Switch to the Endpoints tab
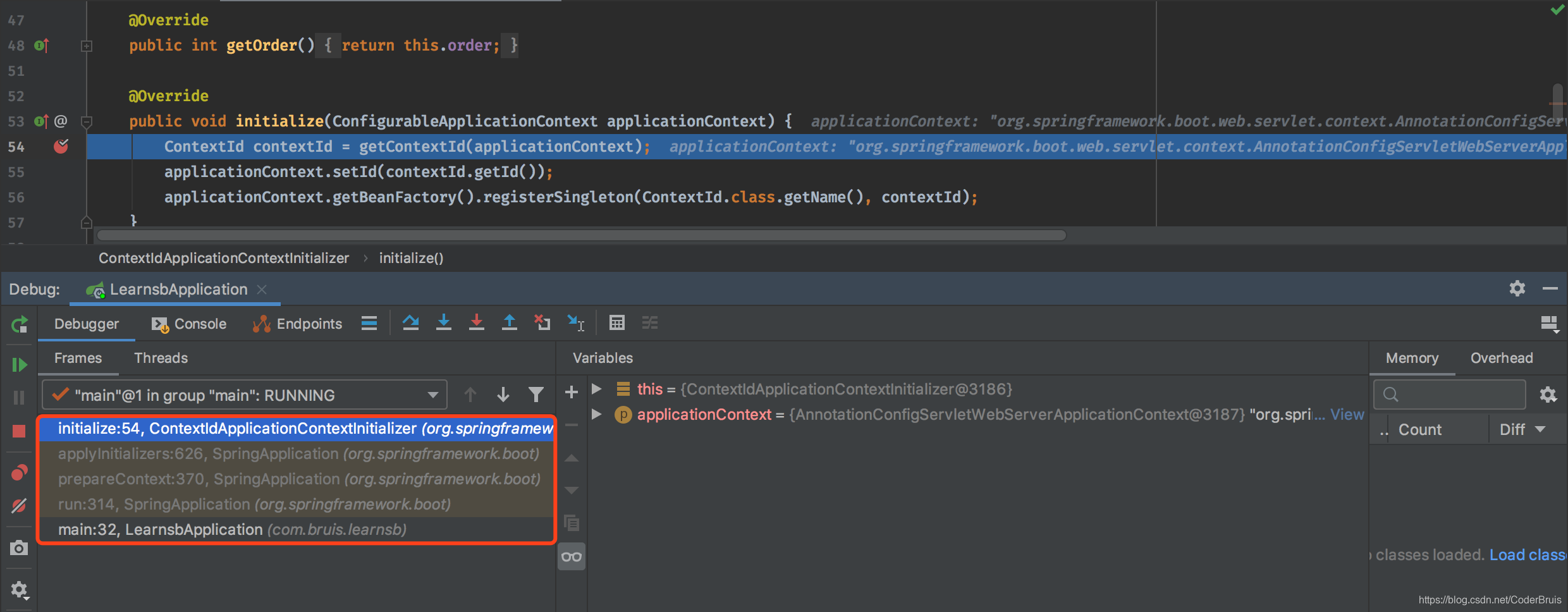 (297, 324)
